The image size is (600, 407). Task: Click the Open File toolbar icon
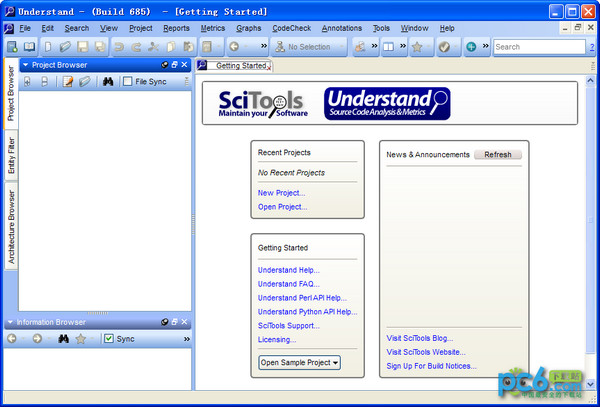click(x=65, y=47)
